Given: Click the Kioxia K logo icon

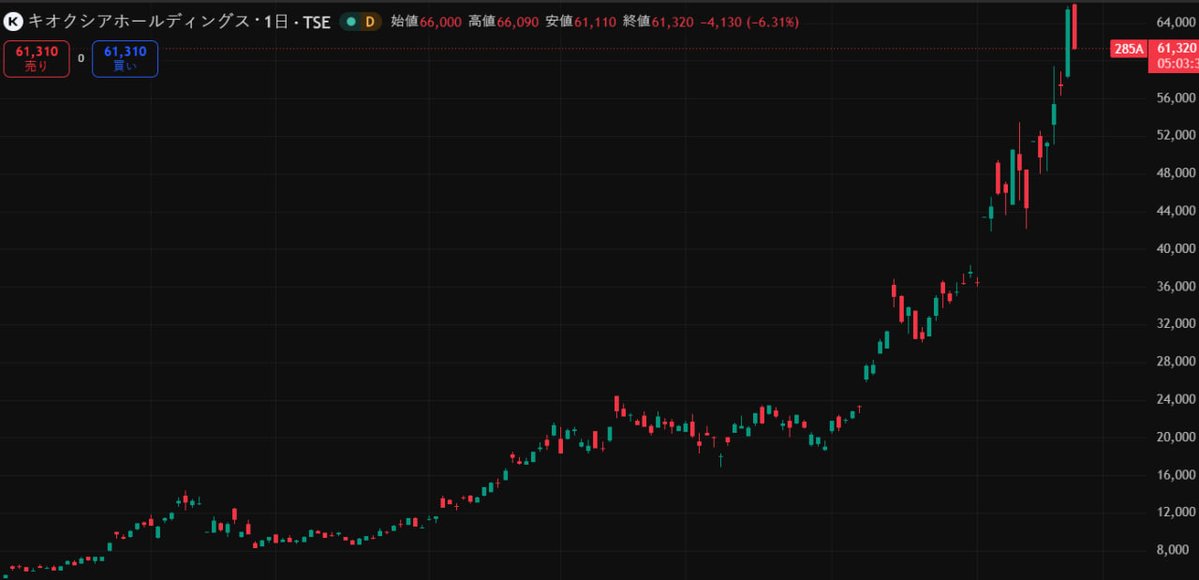Looking at the screenshot, I should (x=14, y=21).
